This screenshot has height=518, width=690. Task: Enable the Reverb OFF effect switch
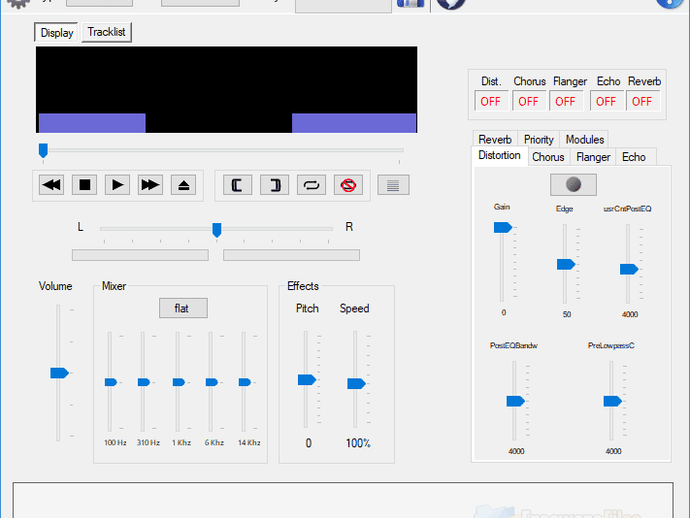pyautogui.click(x=642, y=101)
